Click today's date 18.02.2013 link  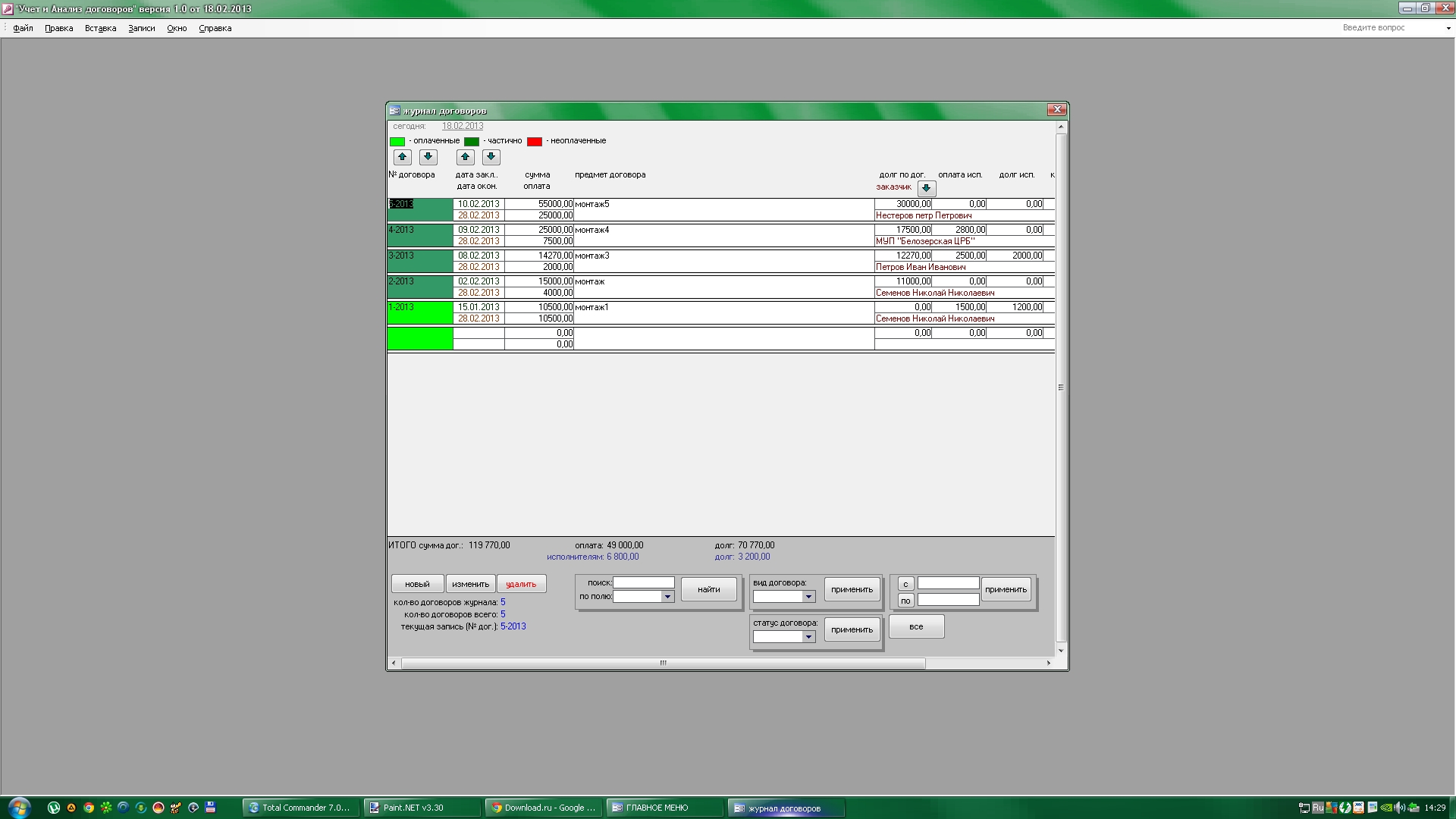463,127
